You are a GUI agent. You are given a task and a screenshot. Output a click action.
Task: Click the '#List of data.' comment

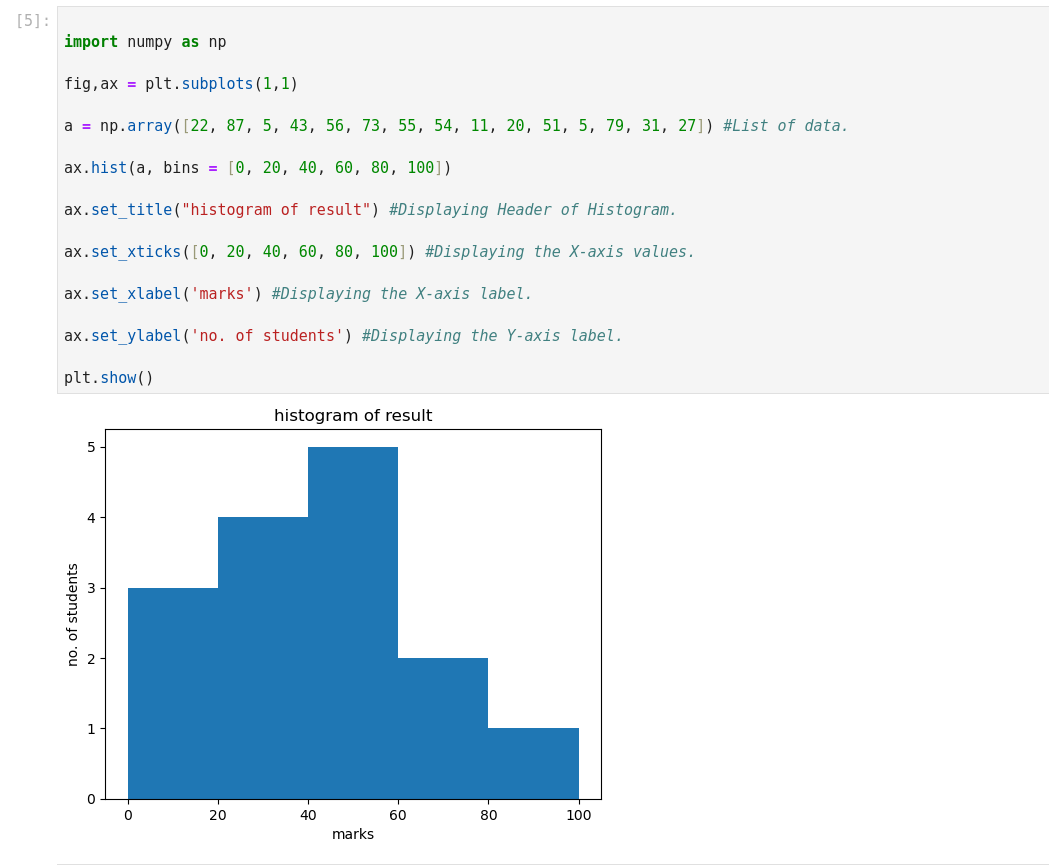click(785, 126)
